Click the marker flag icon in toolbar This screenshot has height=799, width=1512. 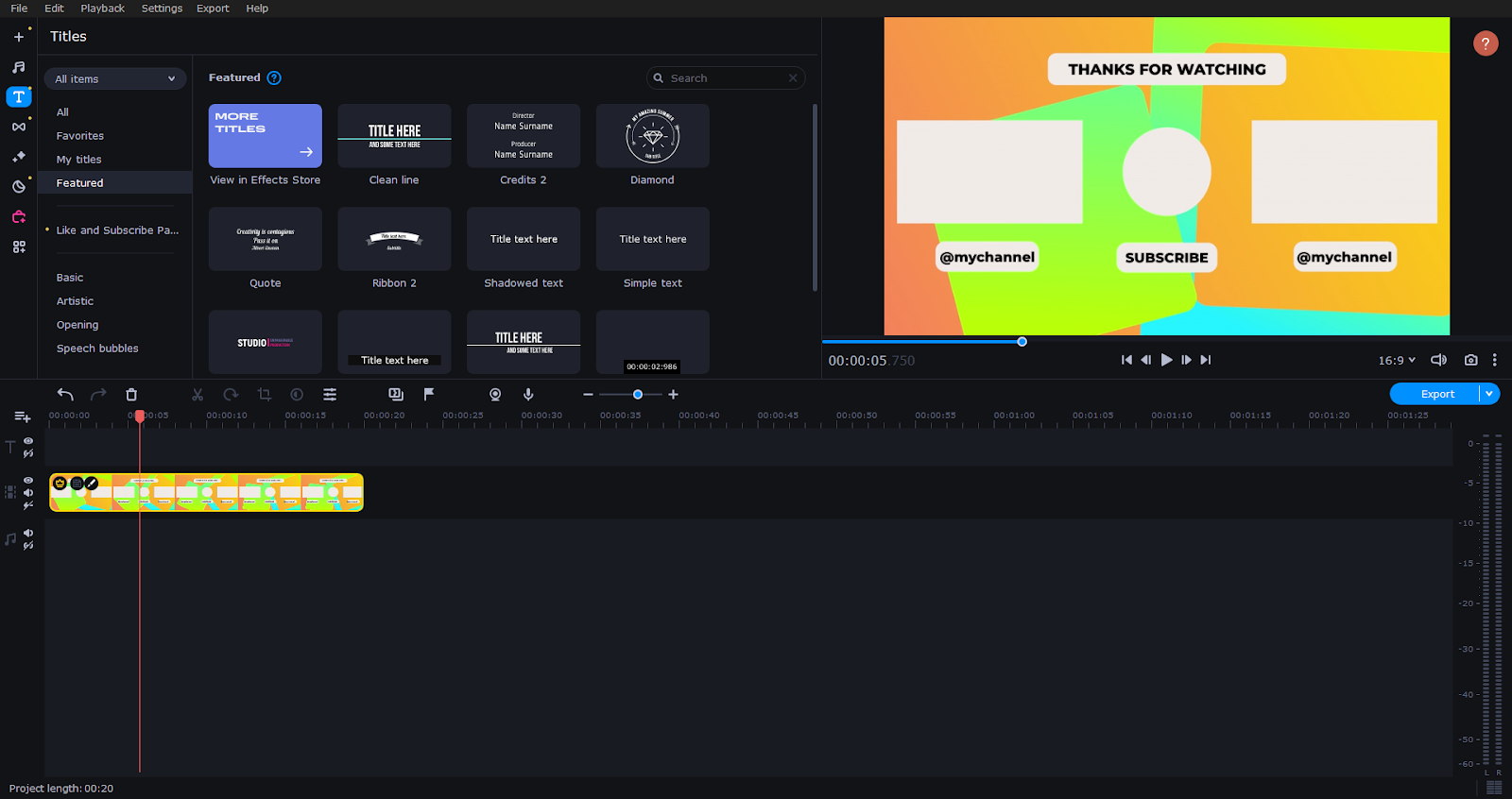coord(429,394)
